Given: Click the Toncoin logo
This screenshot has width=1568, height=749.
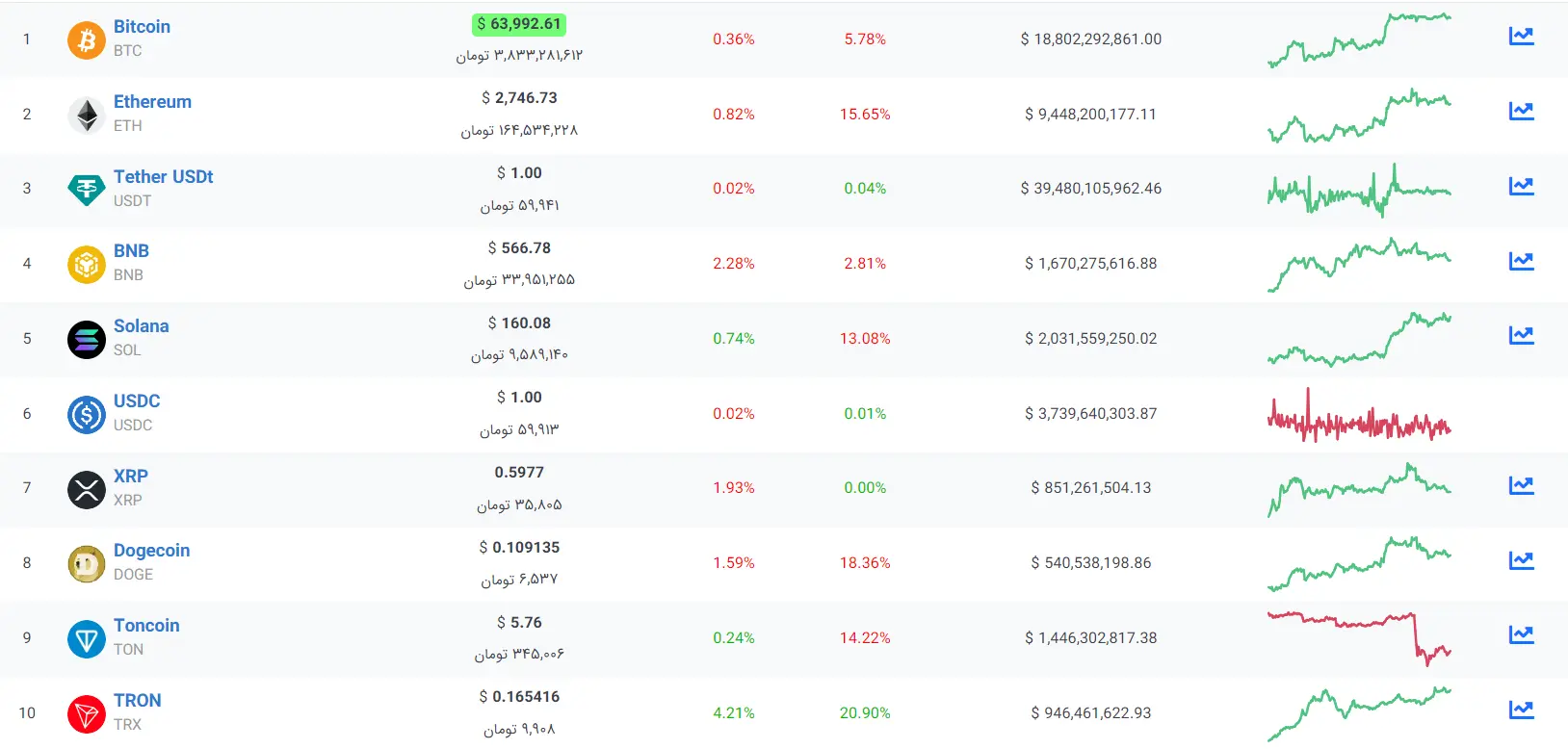Looking at the screenshot, I should coord(87,638).
